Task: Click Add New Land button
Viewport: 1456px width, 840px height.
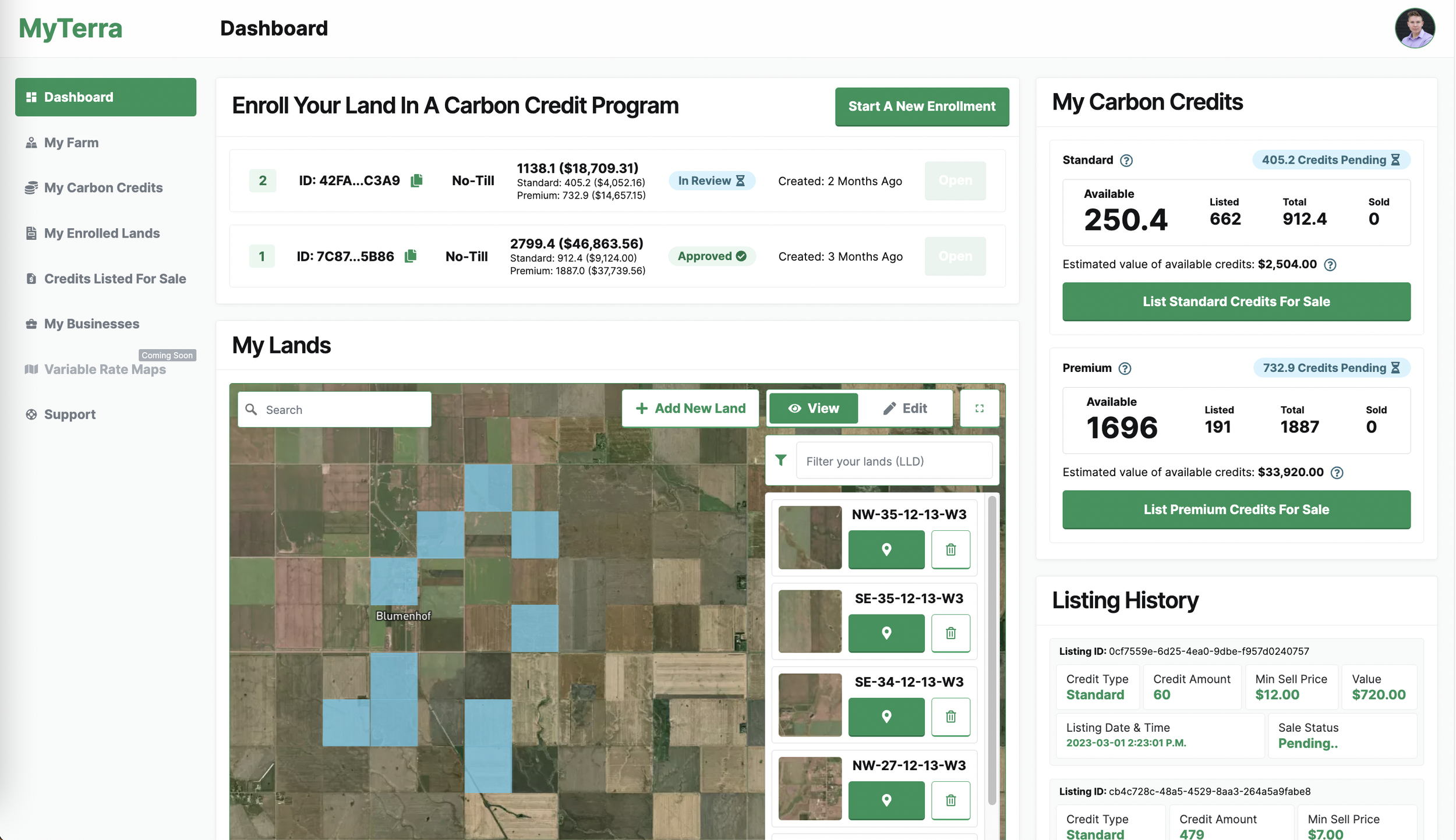Action: 690,409
